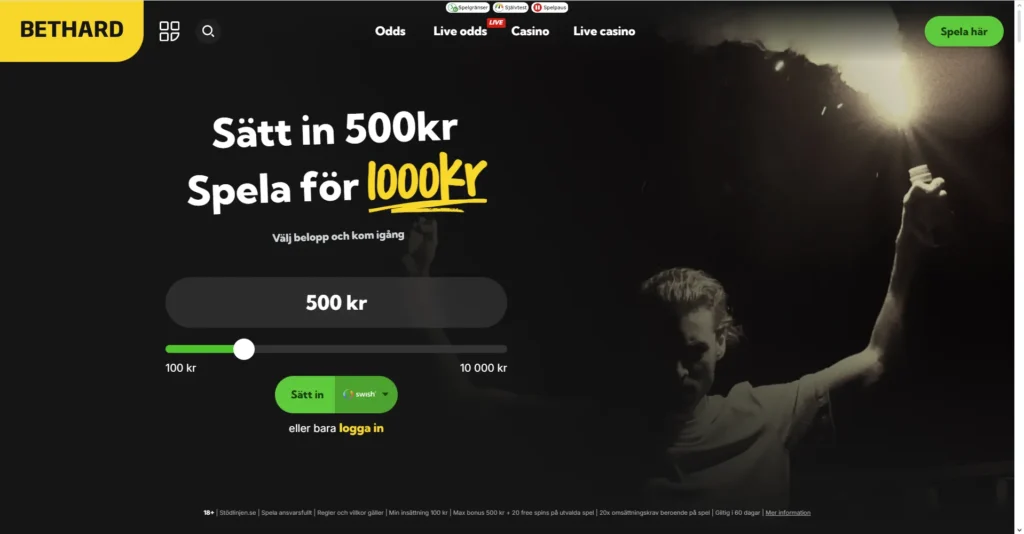Open the Spelgränser limits badge

click(x=467, y=7)
